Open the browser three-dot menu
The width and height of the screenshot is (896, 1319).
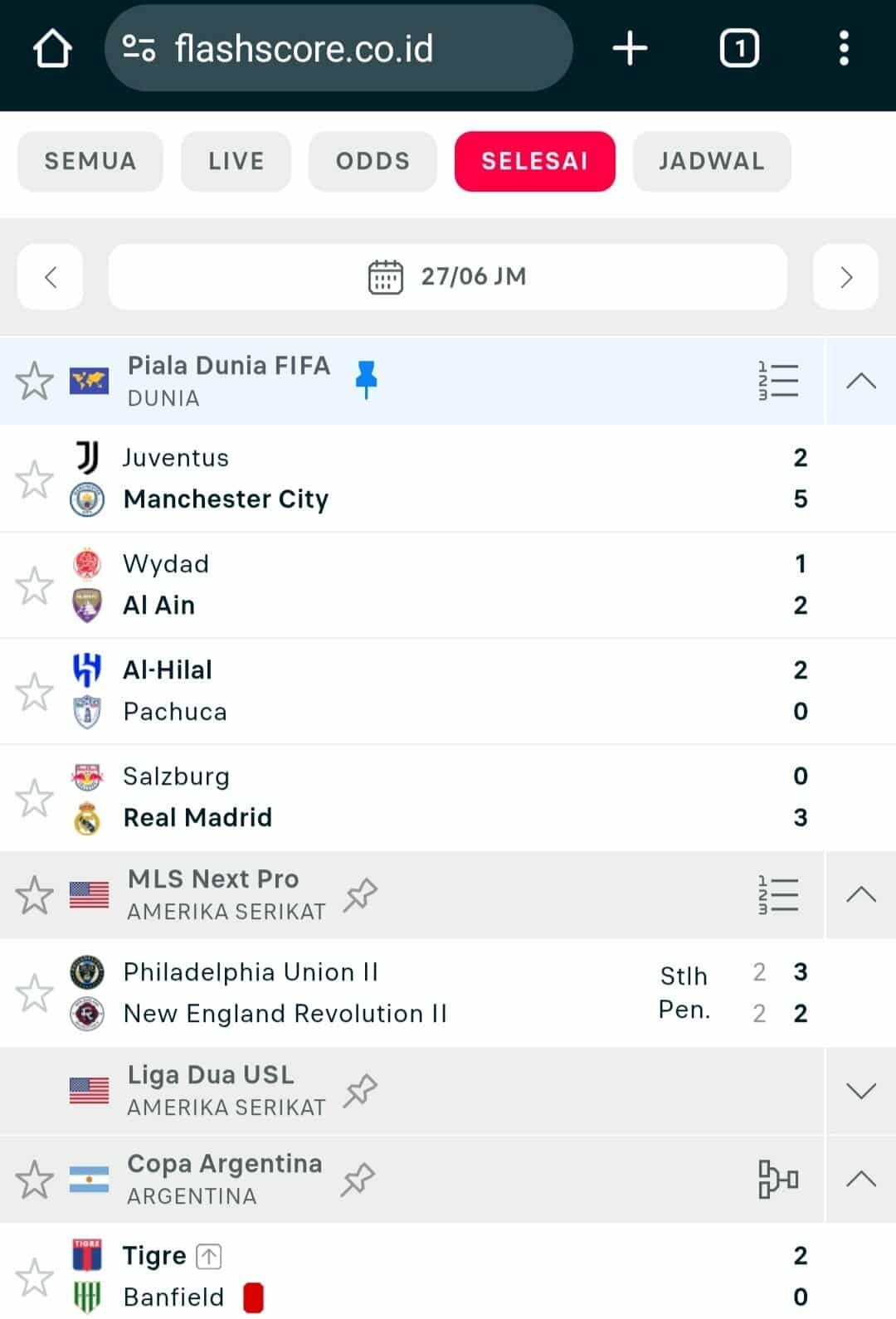click(844, 48)
